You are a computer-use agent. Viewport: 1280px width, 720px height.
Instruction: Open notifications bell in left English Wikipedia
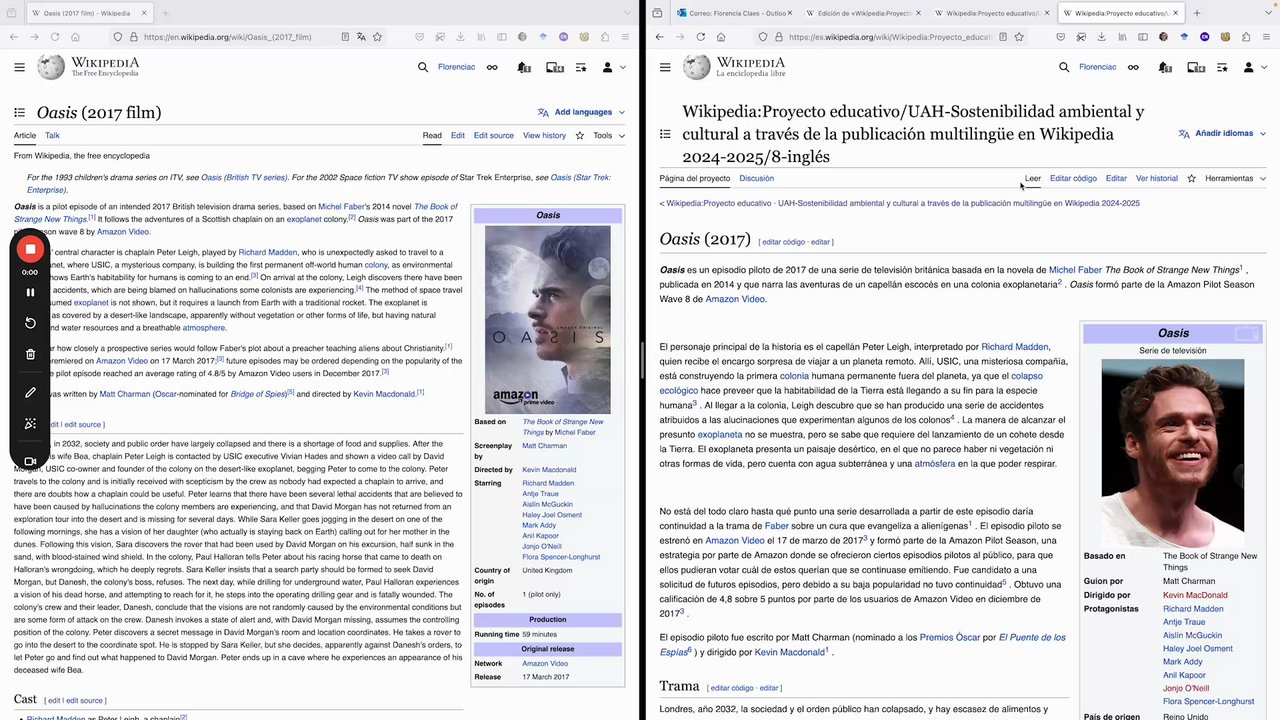tap(524, 67)
